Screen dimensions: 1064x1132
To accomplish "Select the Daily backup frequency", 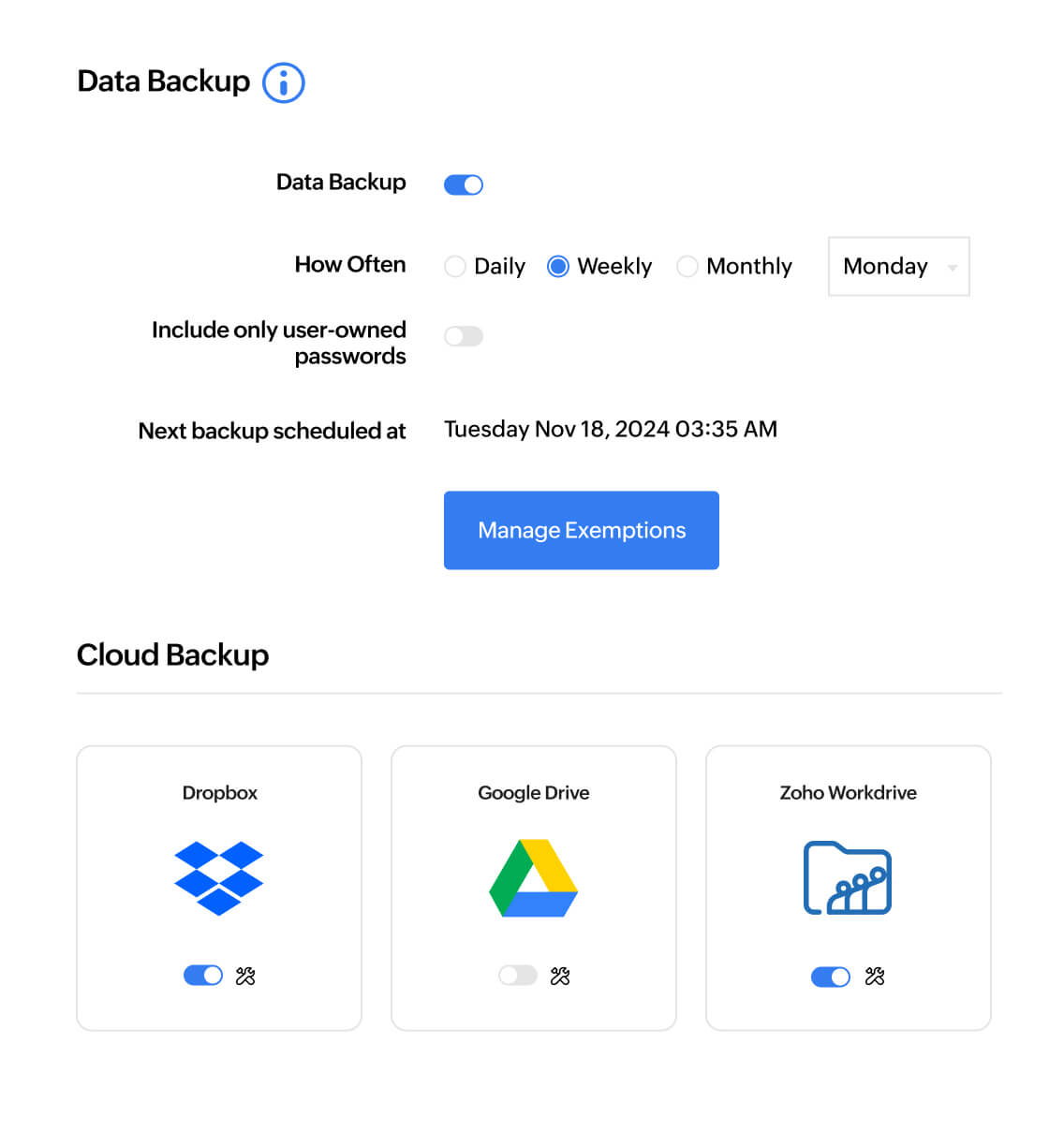I will click(455, 267).
